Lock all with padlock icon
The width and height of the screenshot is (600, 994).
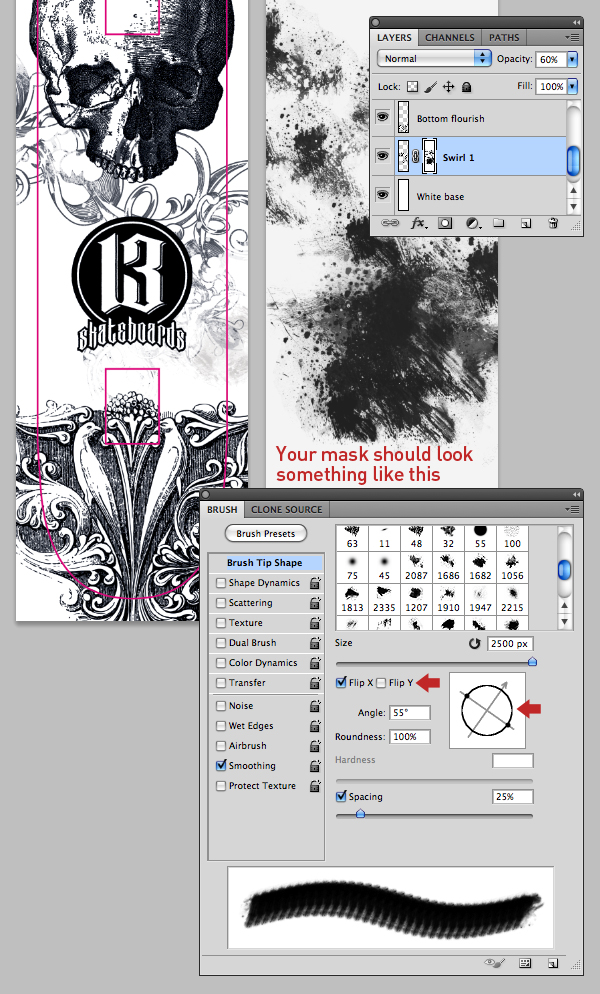(466, 87)
